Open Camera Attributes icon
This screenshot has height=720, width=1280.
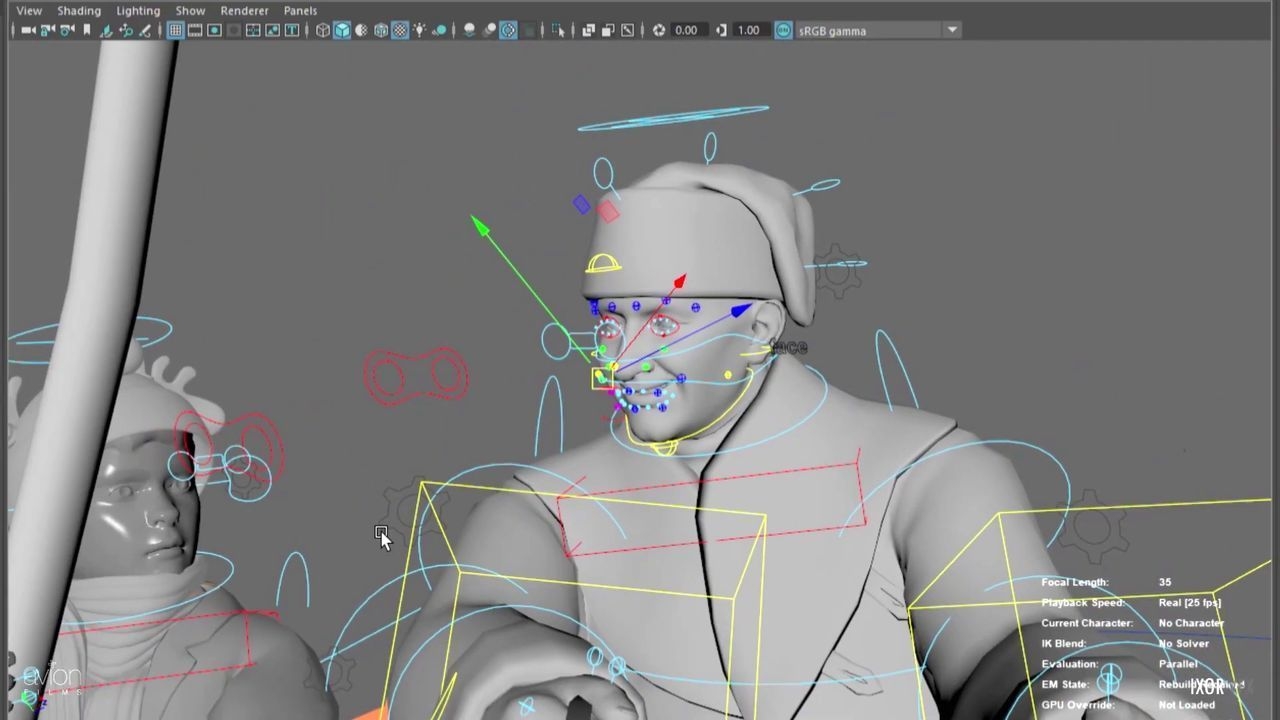pyautogui.click(x=67, y=30)
